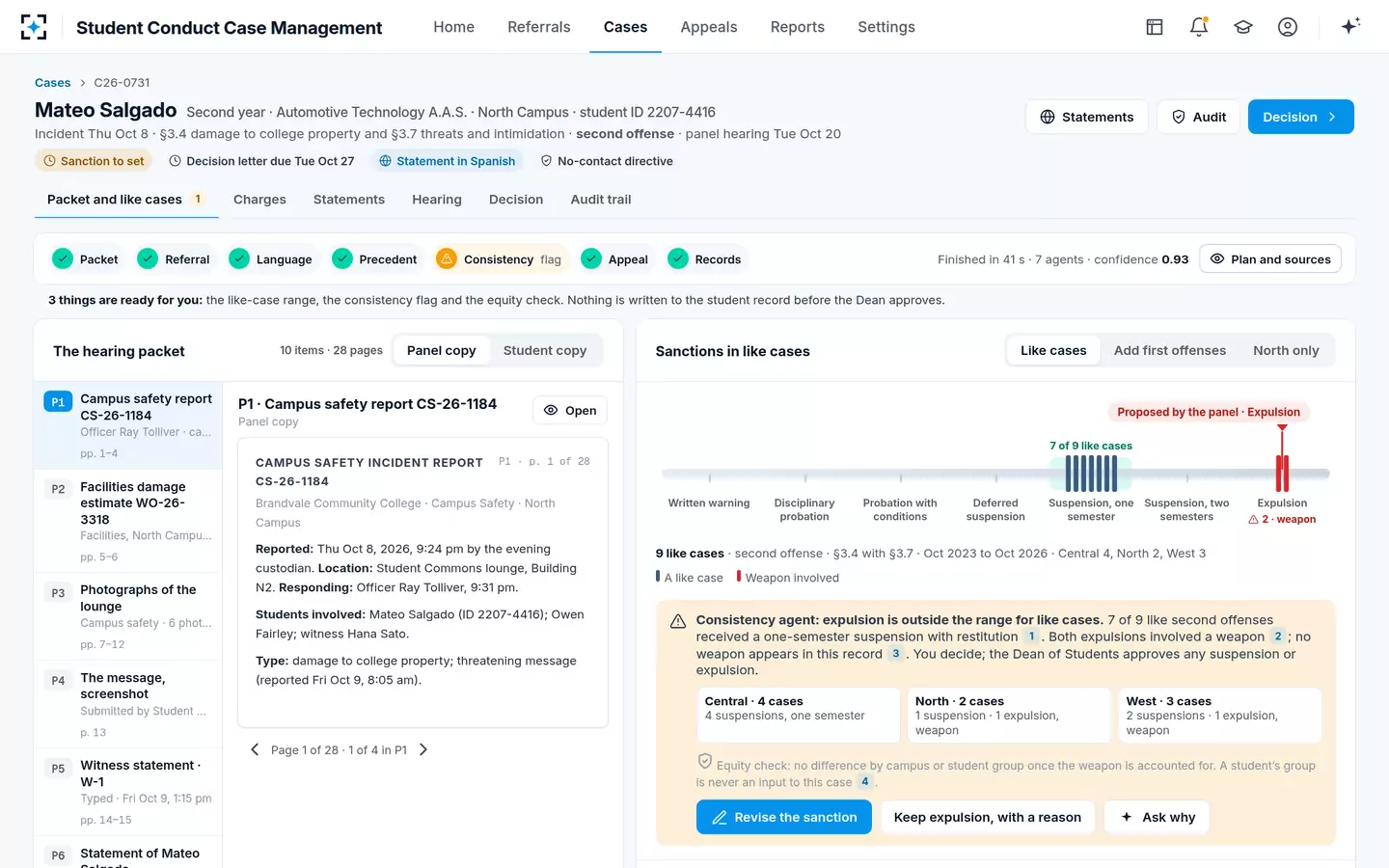Click the Cases breadcrumb link
The height and width of the screenshot is (868, 1389).
point(53,83)
